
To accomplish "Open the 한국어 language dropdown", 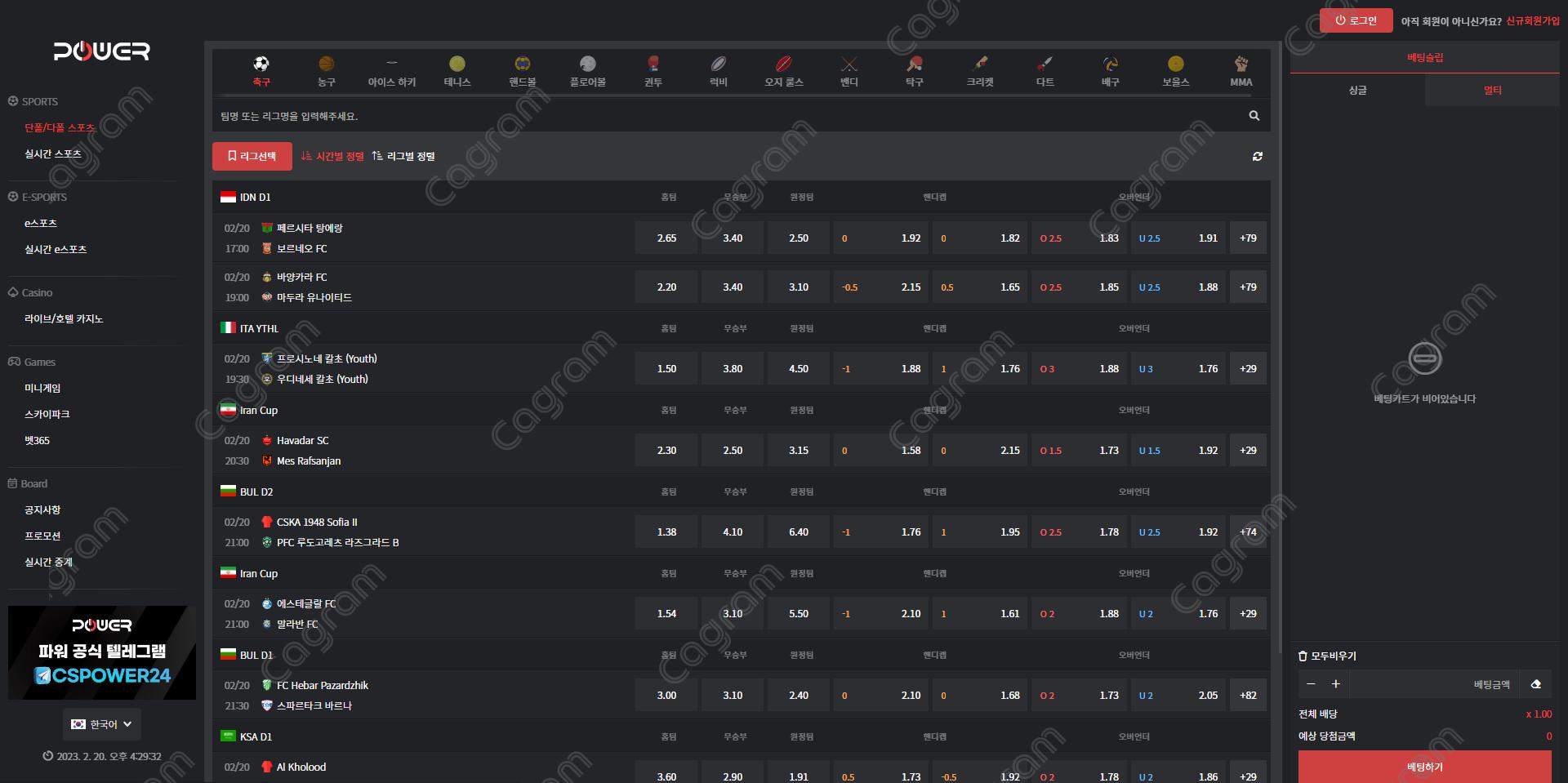I will coord(102,724).
